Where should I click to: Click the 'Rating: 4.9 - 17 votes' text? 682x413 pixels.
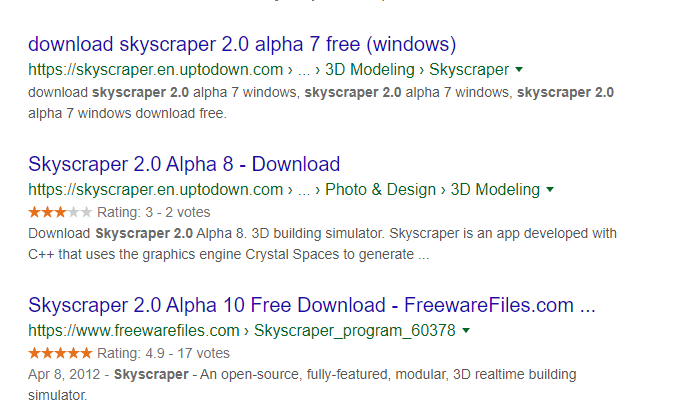coord(163,353)
